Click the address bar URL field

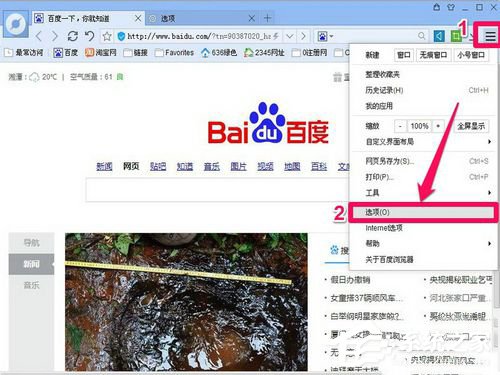click(x=199, y=36)
